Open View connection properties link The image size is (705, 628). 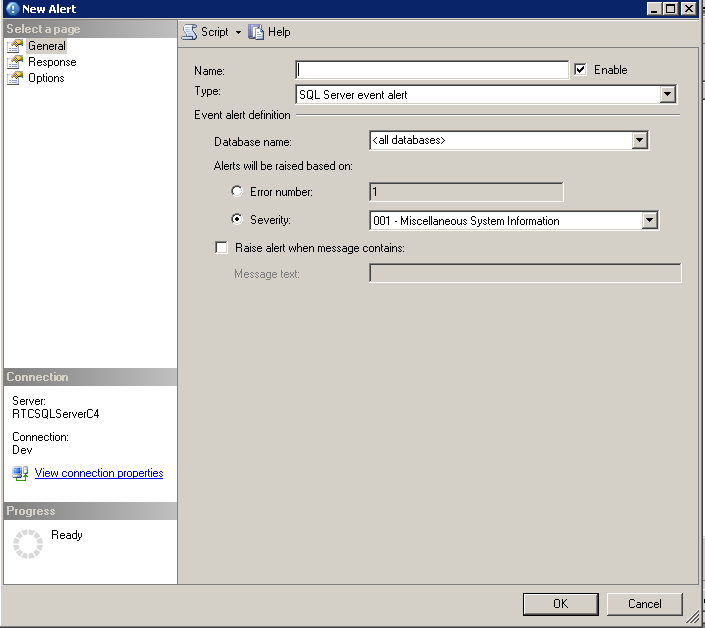pyautogui.click(x=99, y=473)
